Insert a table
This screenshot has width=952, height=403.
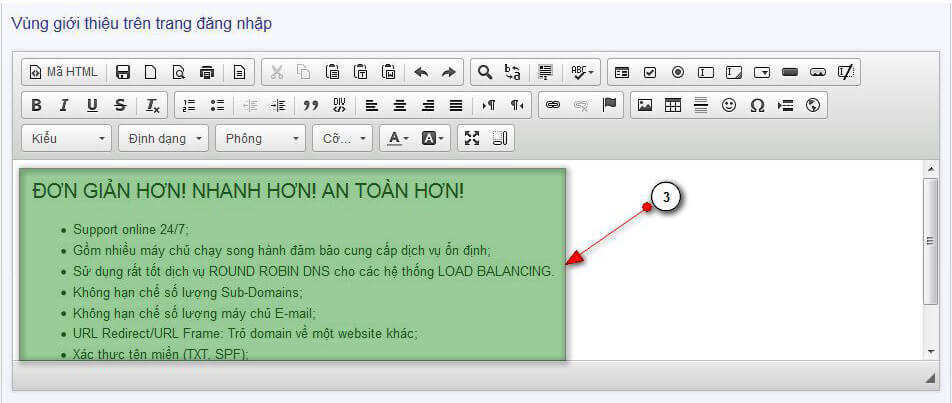coord(673,106)
